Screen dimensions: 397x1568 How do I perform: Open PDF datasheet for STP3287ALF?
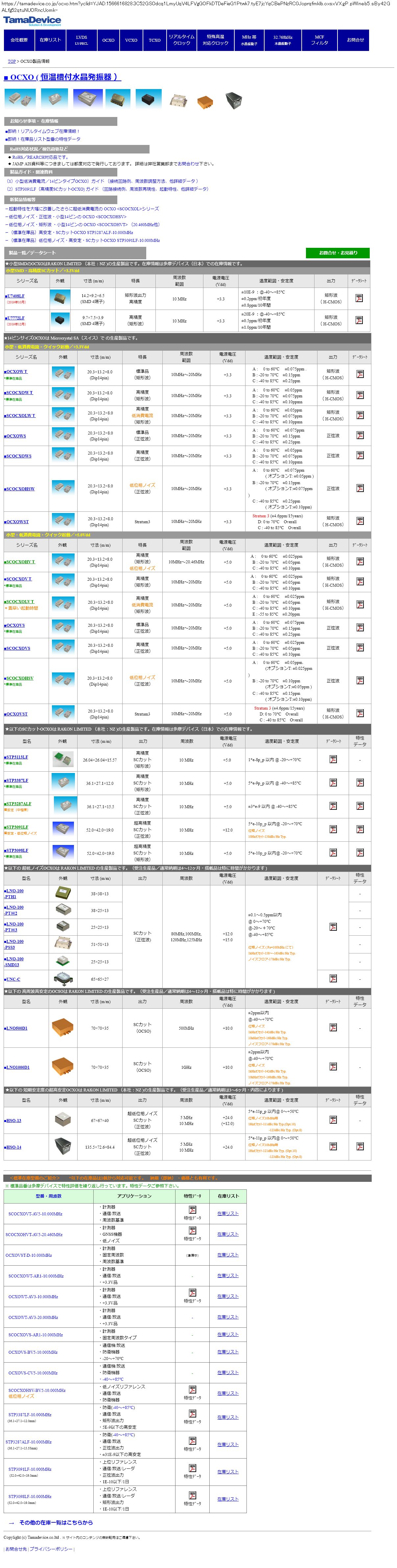point(333,807)
